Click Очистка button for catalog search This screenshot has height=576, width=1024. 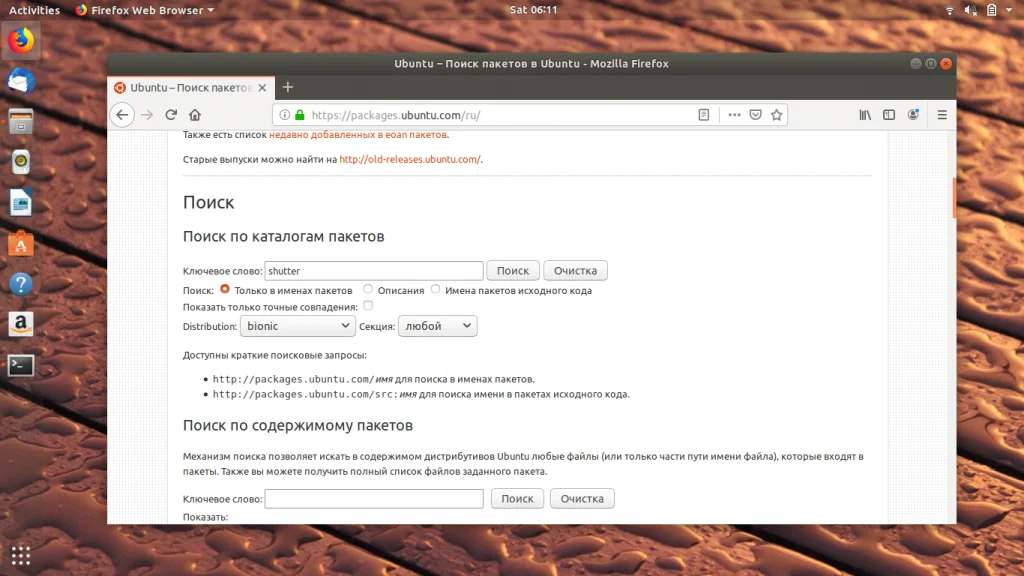pos(575,270)
